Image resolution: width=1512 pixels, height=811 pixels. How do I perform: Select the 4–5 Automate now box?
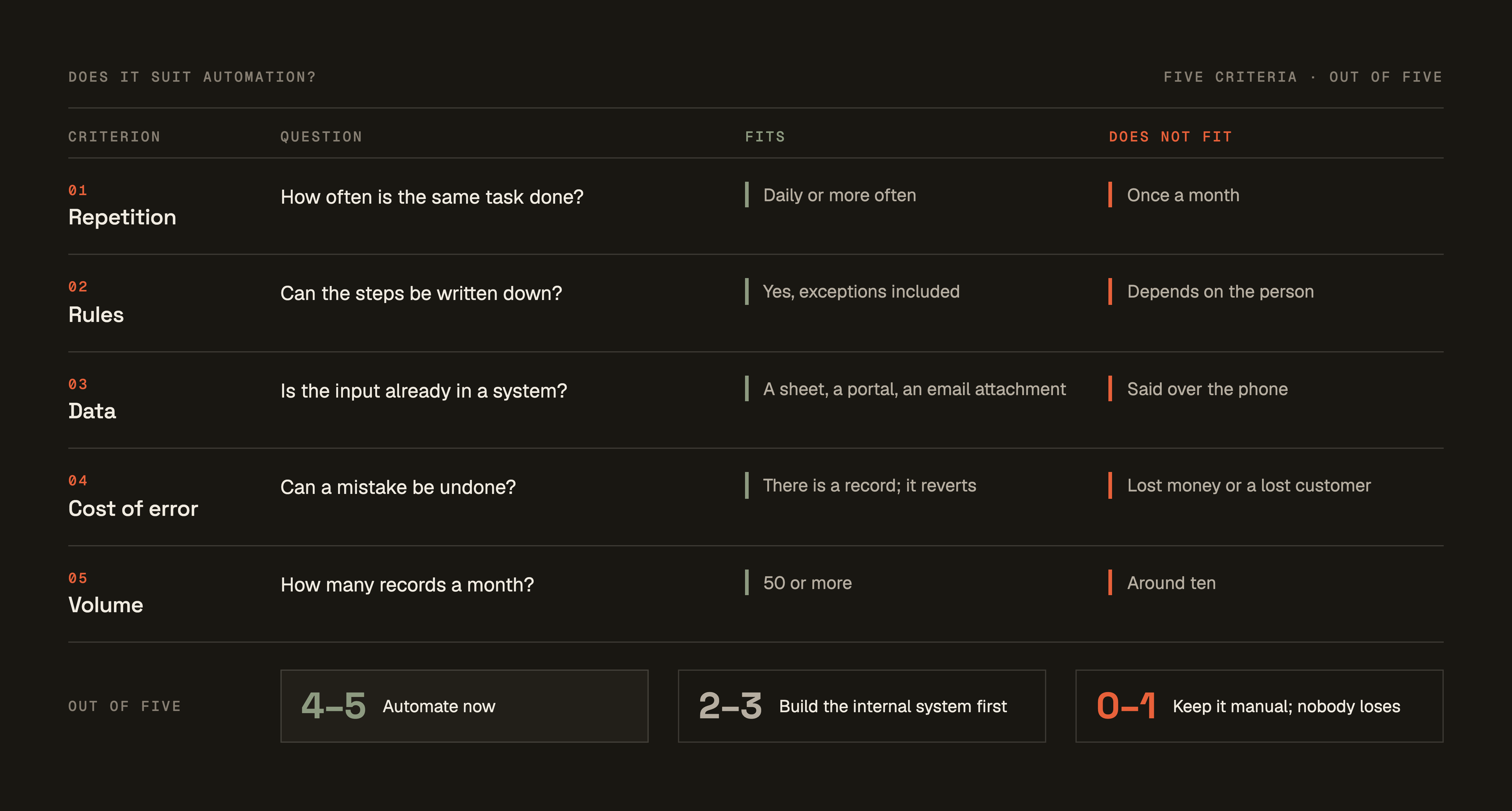point(464,706)
